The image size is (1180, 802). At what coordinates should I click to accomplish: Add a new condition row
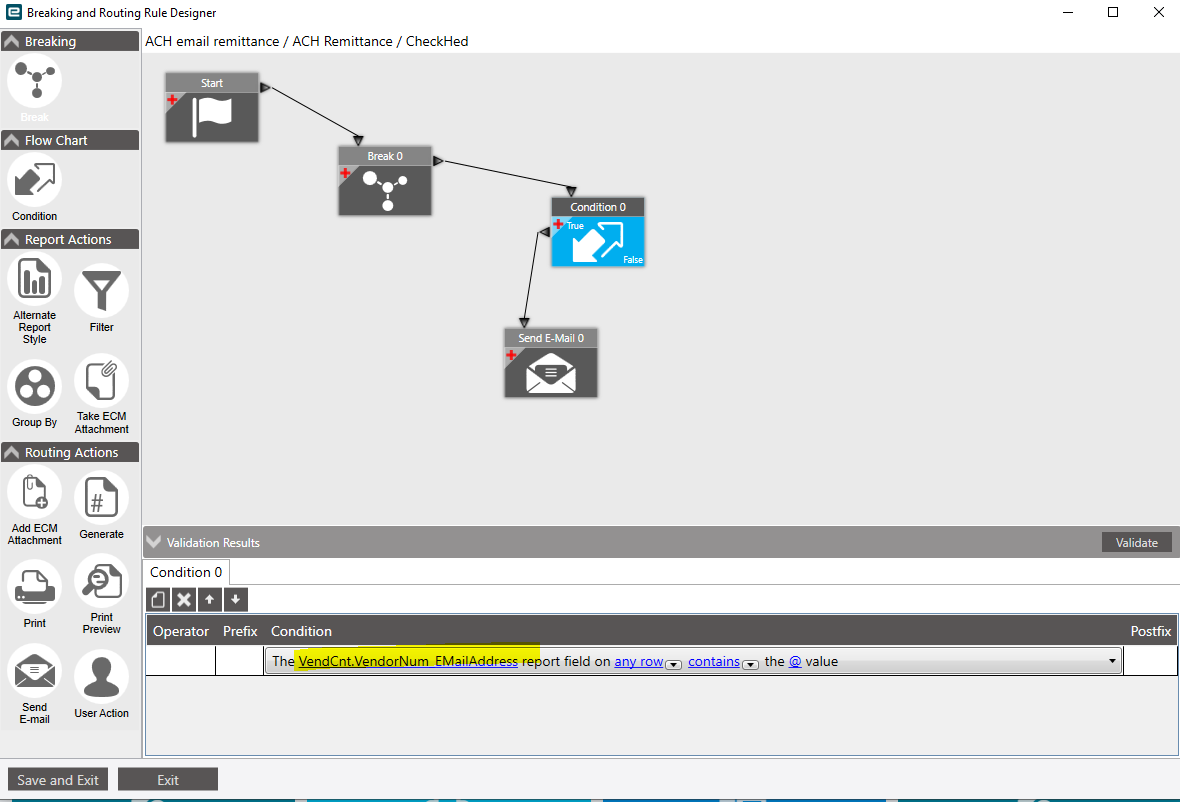point(159,600)
